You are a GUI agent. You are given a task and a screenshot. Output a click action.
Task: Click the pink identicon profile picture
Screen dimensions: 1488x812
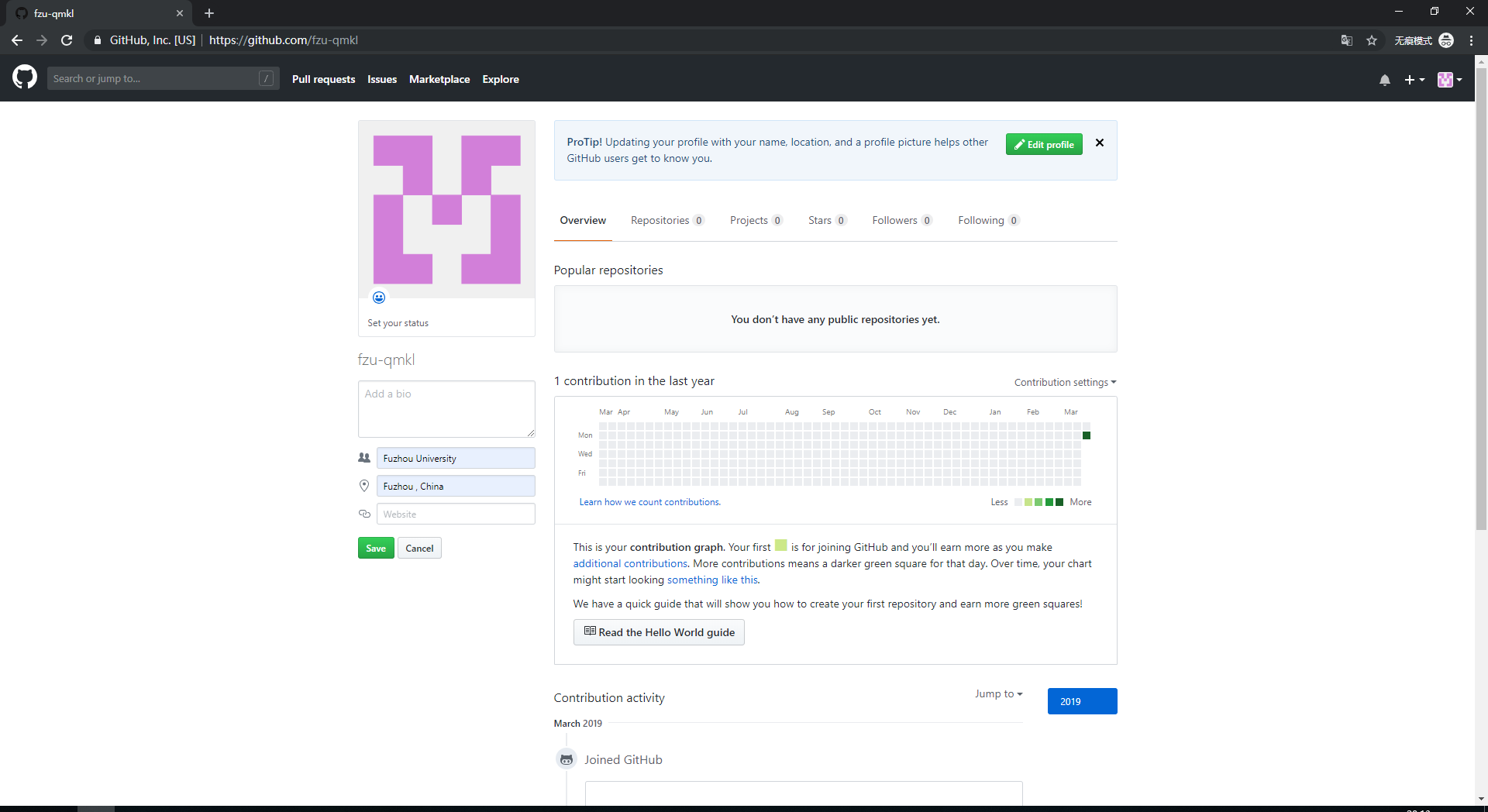(x=446, y=209)
